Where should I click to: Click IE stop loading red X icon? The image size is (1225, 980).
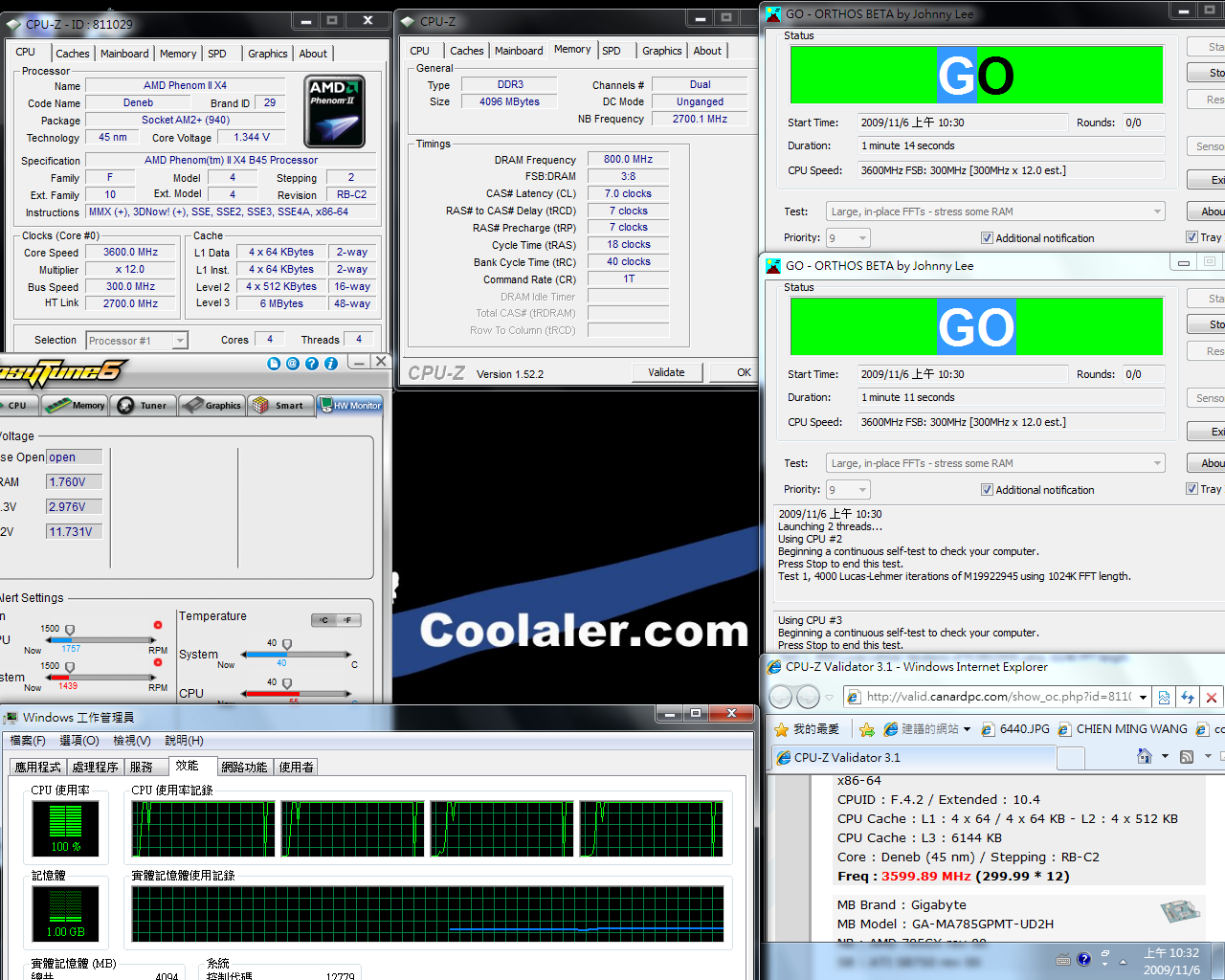coord(1212,697)
